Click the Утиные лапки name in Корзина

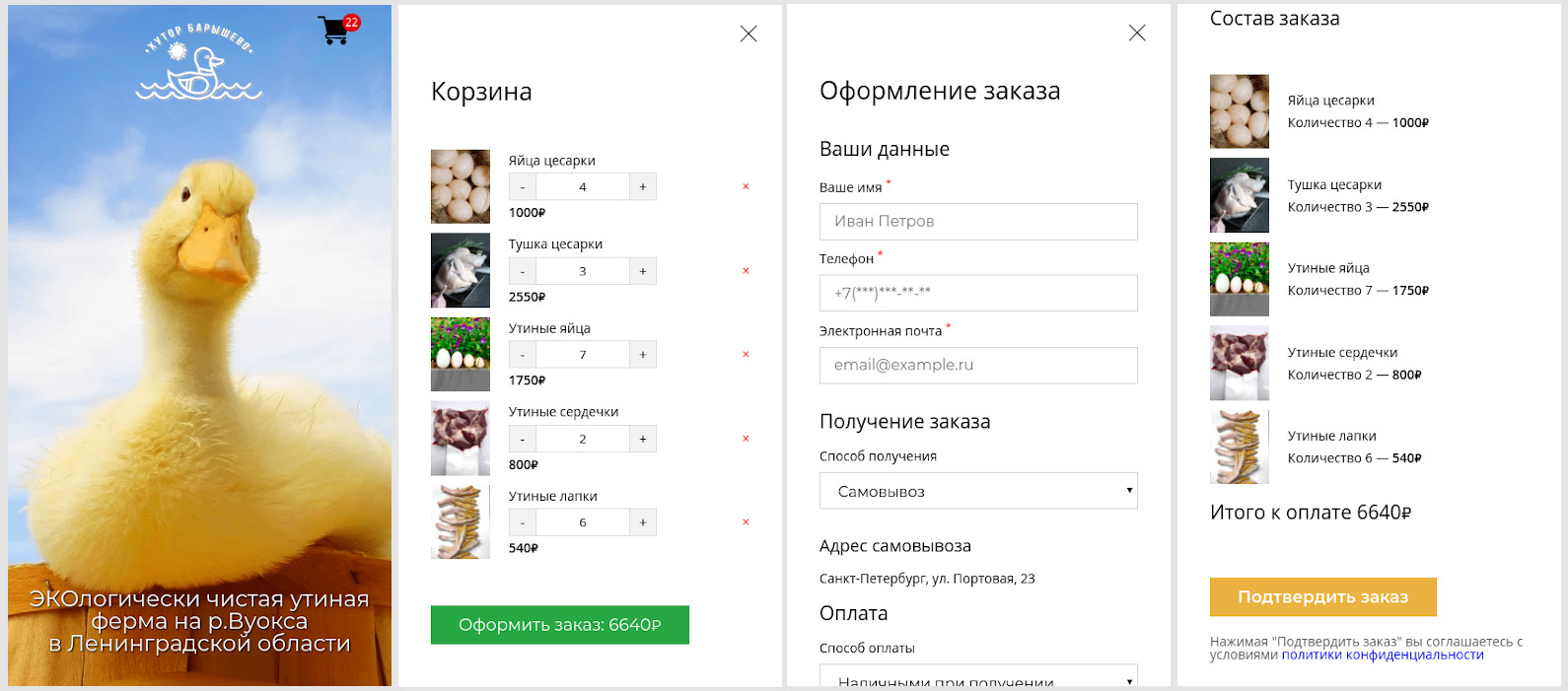[553, 496]
